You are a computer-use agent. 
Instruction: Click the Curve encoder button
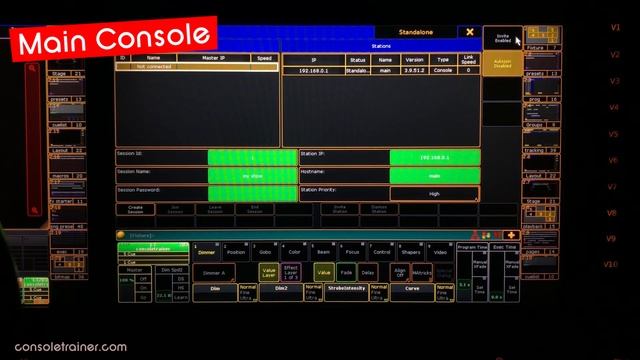412,293
